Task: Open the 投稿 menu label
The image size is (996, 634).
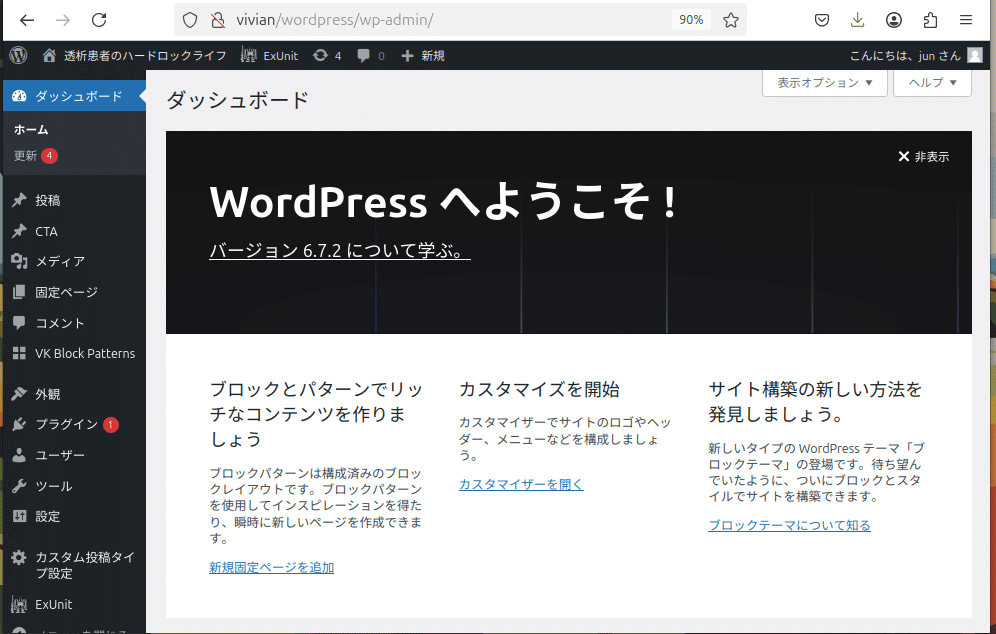Action: [x=48, y=200]
